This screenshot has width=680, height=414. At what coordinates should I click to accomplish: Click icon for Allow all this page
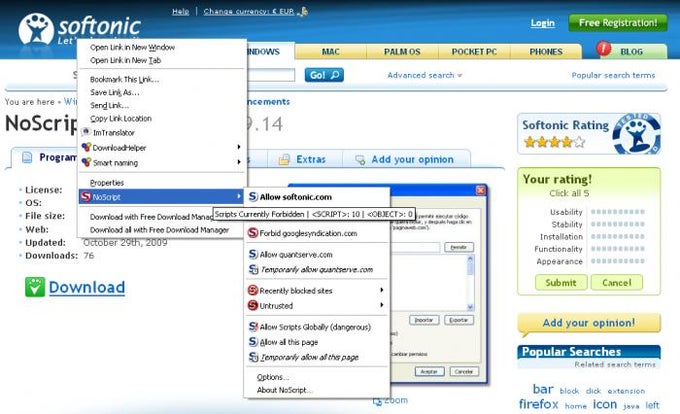253,342
